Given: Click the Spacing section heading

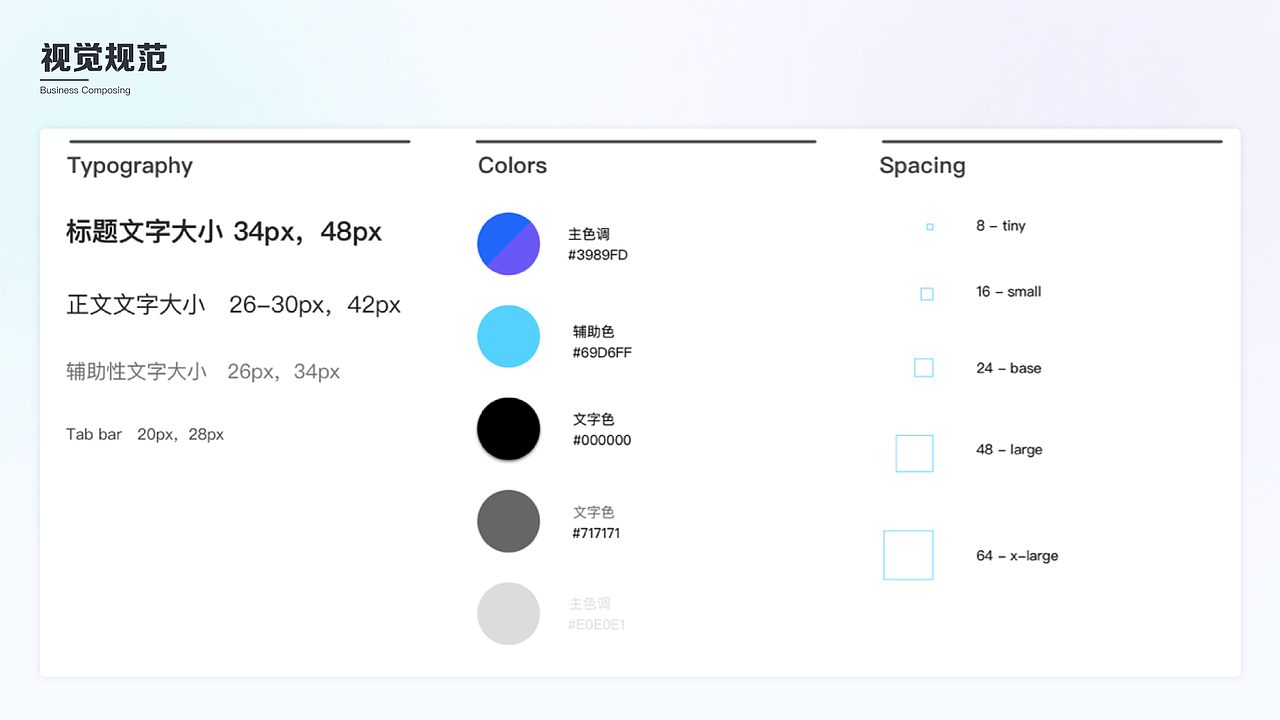Looking at the screenshot, I should click(922, 166).
